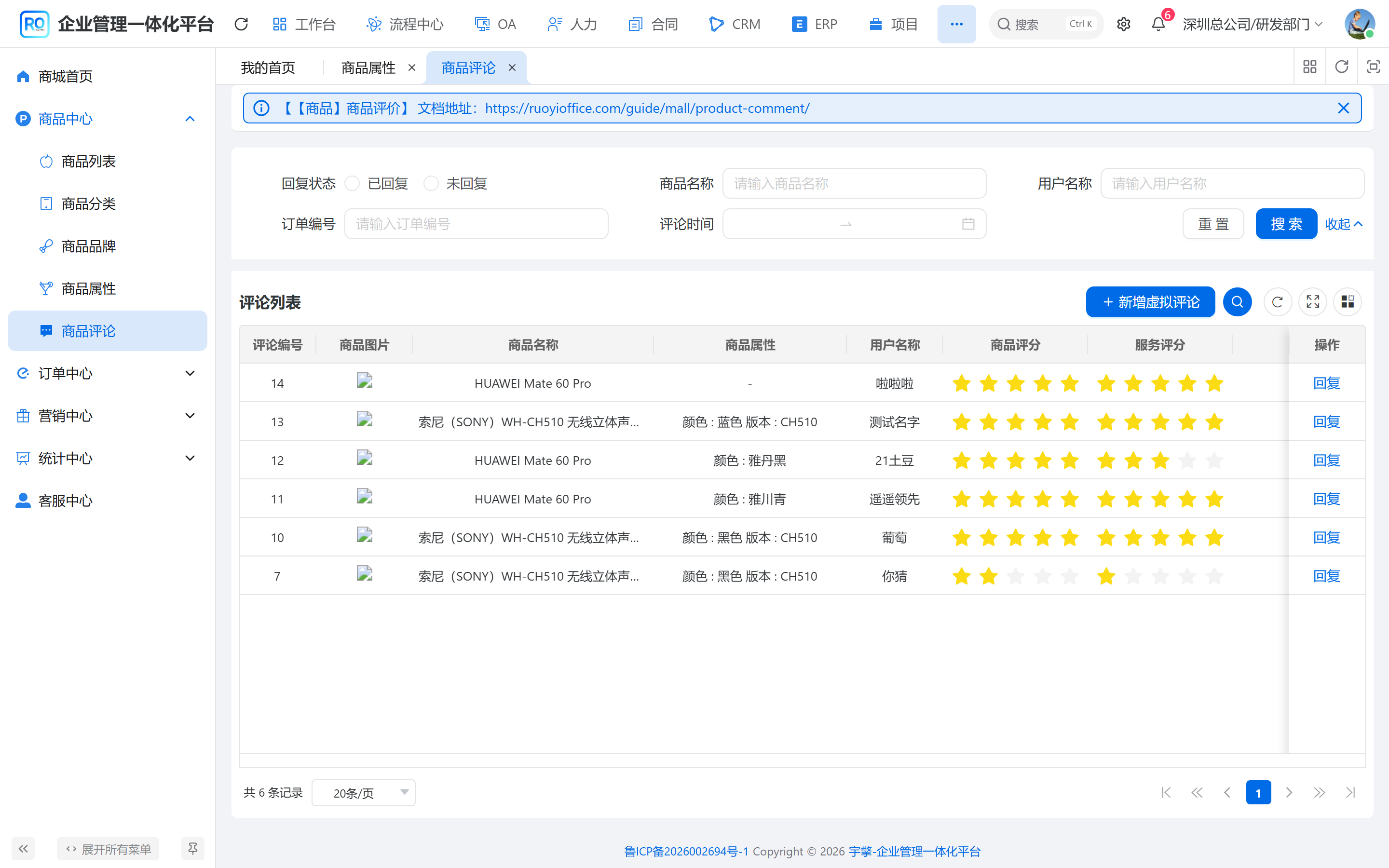This screenshot has height=868, width=1389.
Task: Open the 流程中心 top menu
Action: tap(405, 24)
